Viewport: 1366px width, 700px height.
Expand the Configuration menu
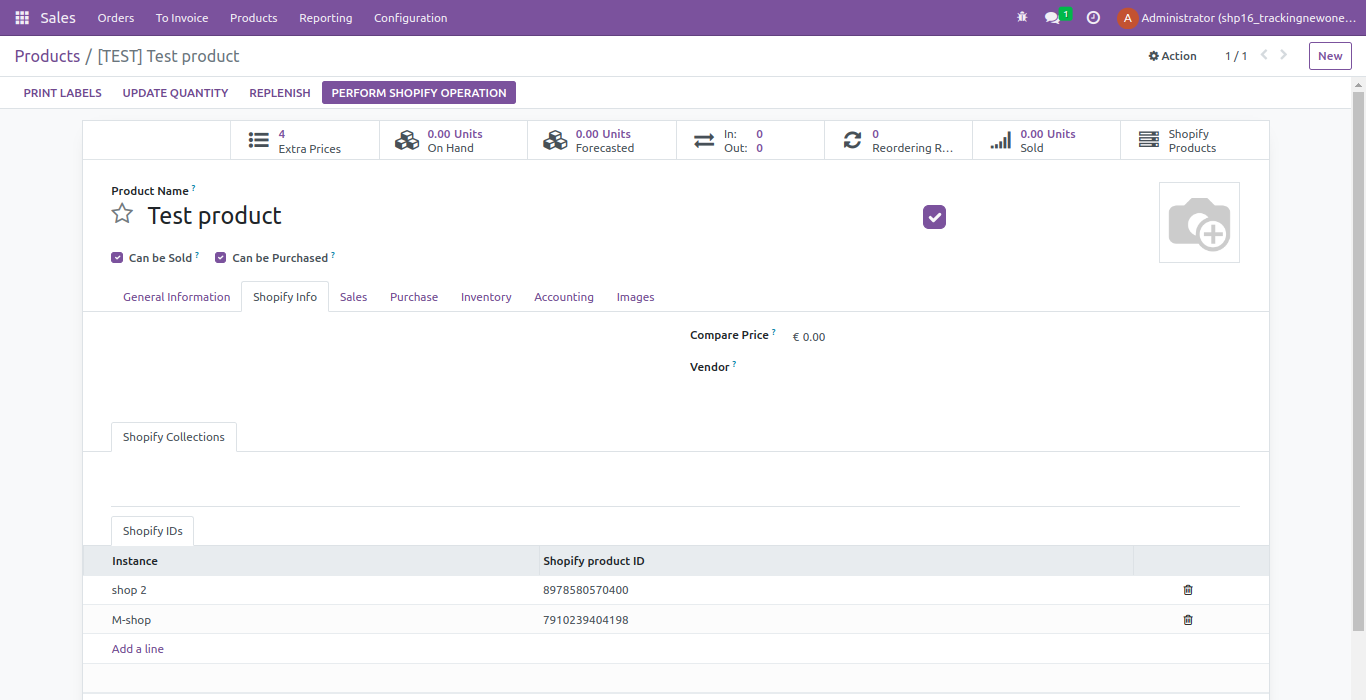click(x=410, y=18)
